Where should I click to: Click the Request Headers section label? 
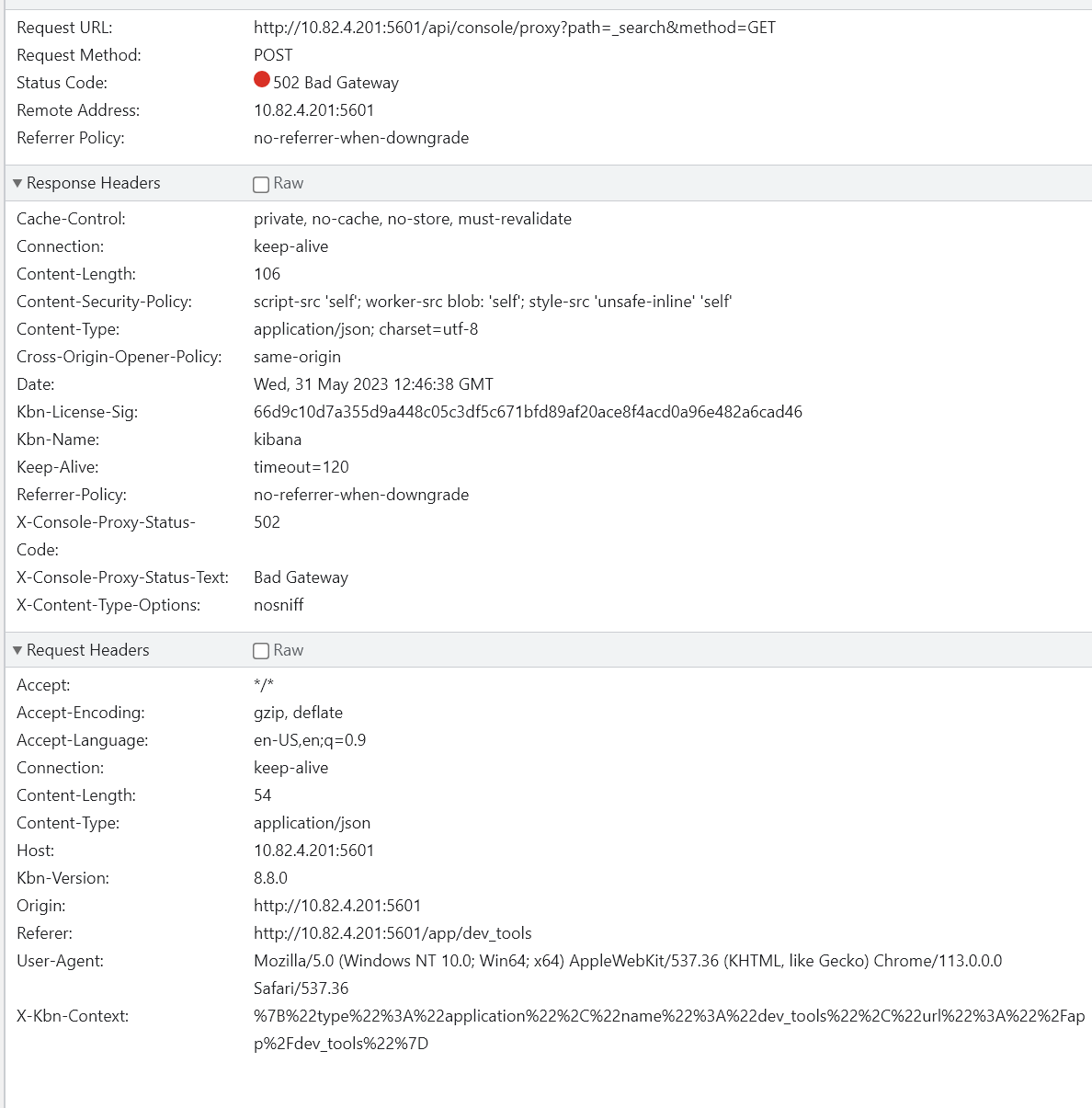(89, 650)
